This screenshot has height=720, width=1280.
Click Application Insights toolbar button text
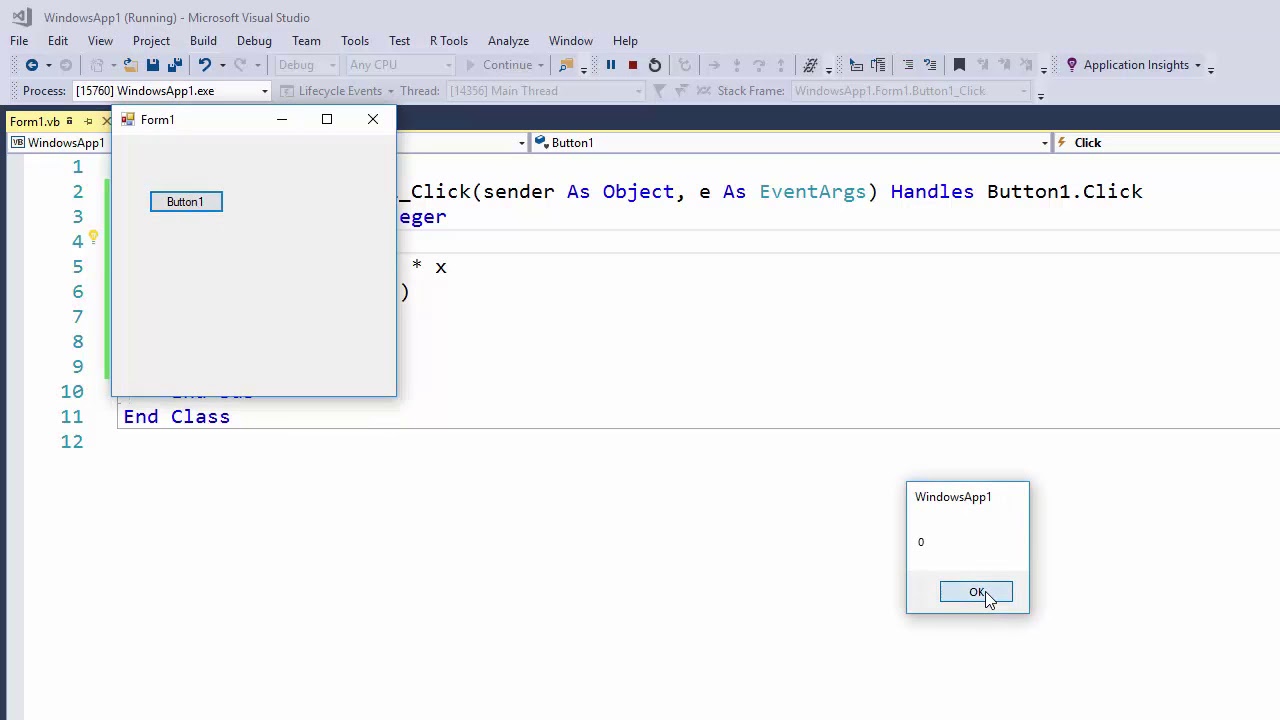point(1136,65)
